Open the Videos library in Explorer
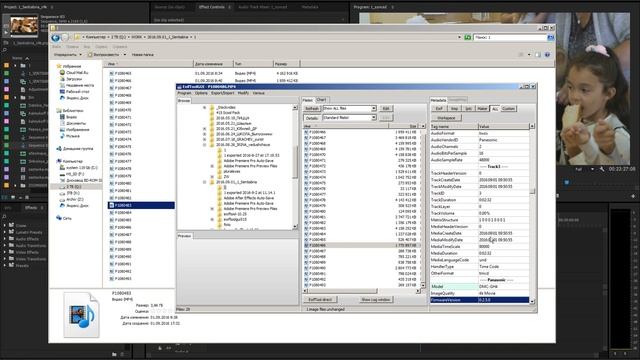640x360 pixels. 68,117
